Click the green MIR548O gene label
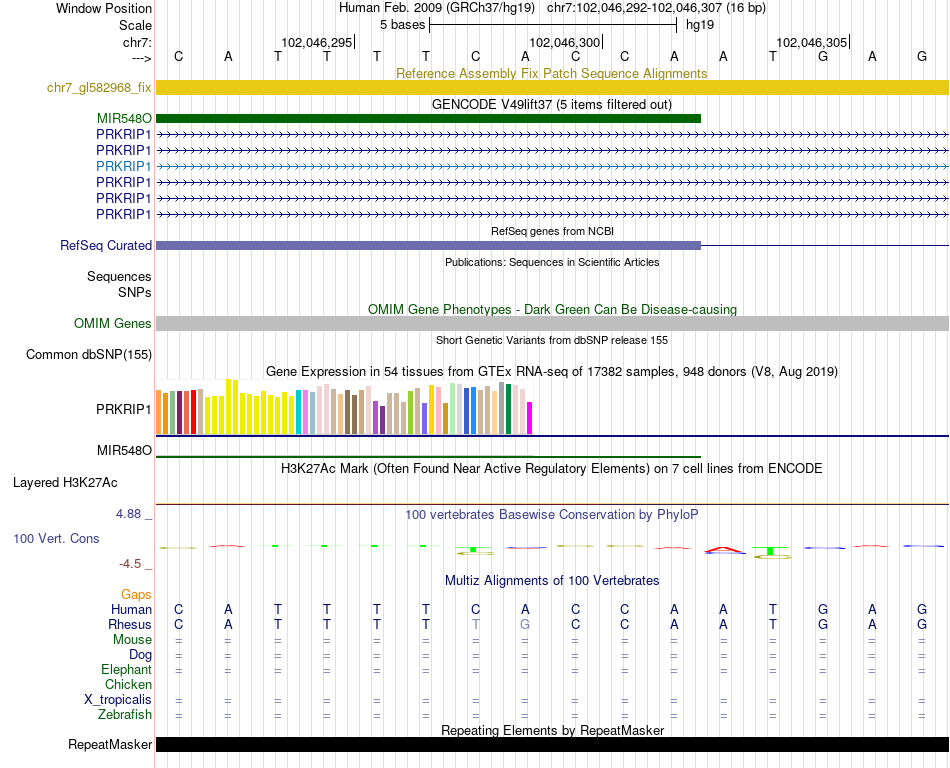Screen dimensions: 950x768 pyautogui.click(x=124, y=119)
